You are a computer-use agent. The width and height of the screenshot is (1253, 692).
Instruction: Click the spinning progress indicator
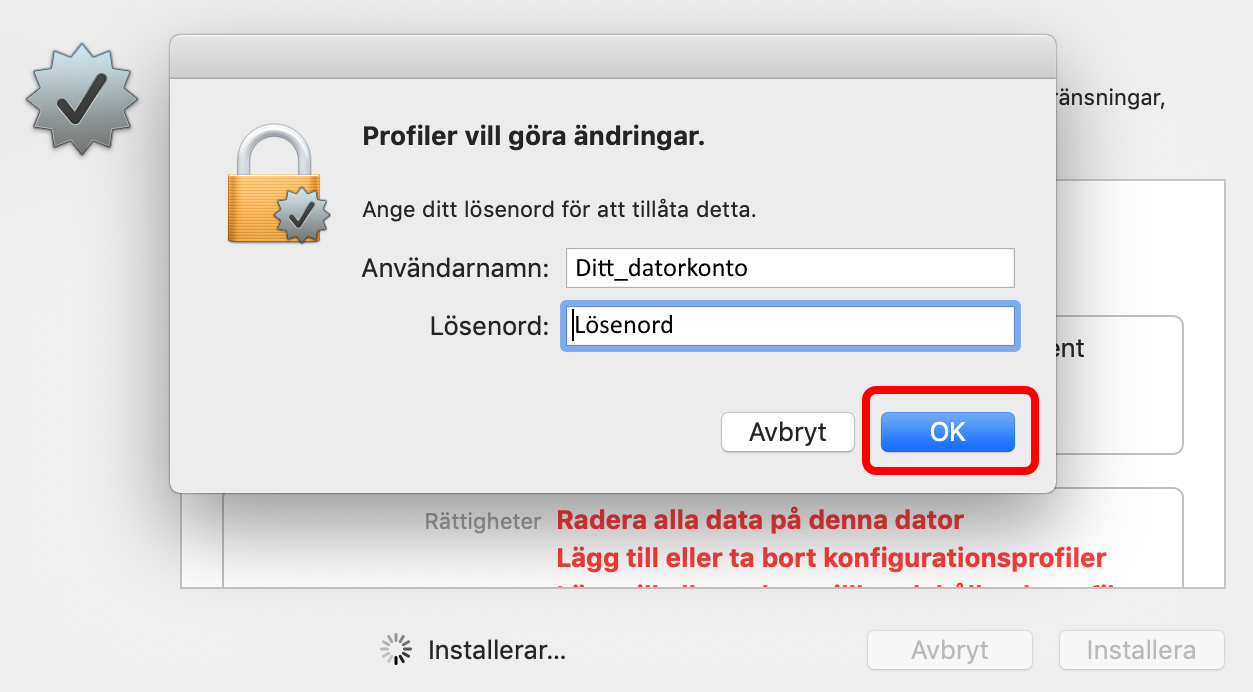click(397, 649)
